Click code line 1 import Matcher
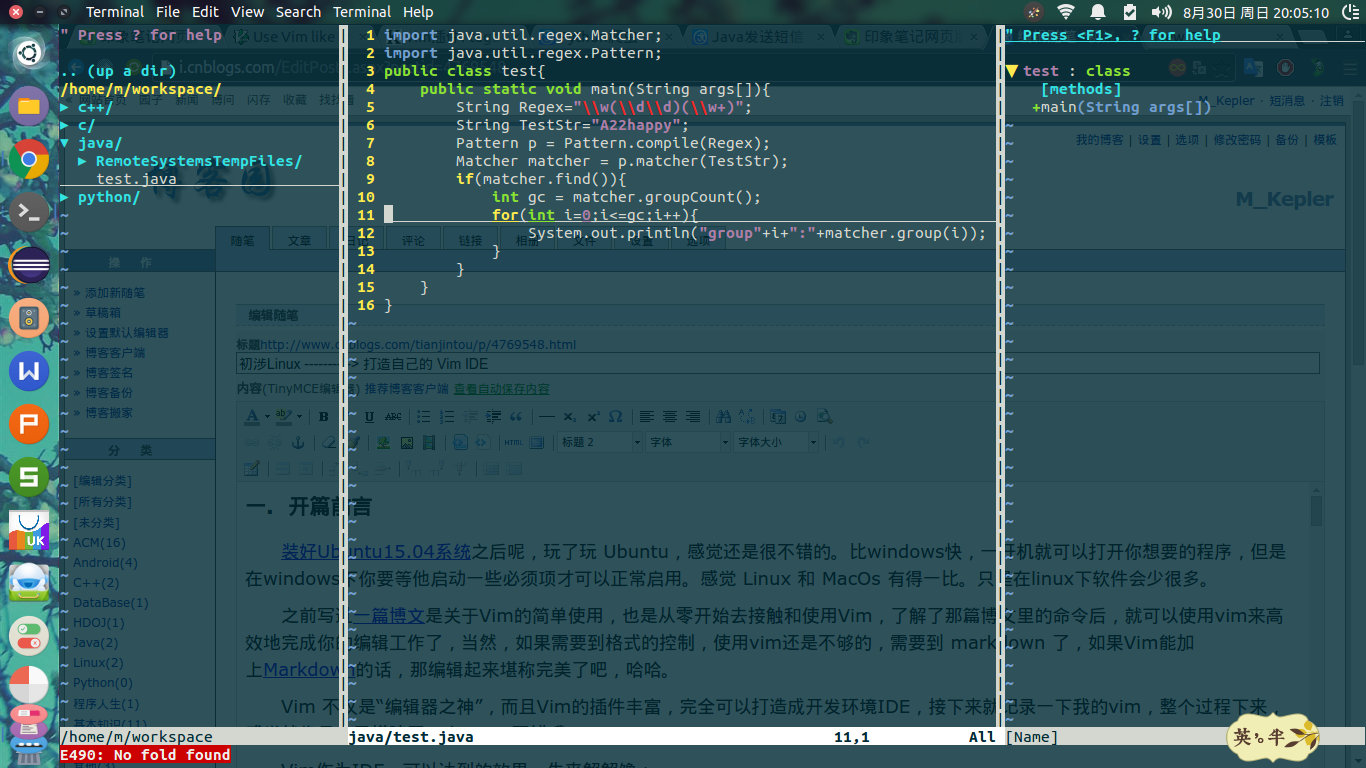Screen dimensions: 1366x768 point(523,35)
